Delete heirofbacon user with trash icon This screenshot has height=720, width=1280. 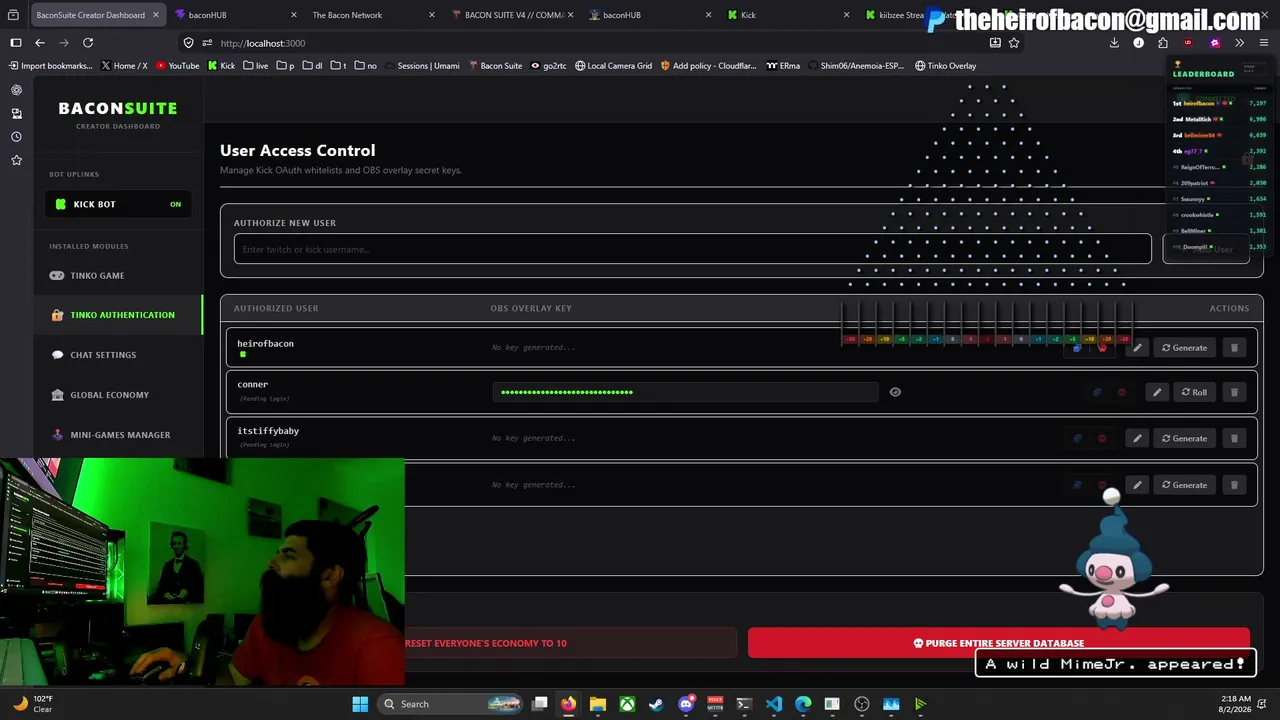coord(1234,348)
